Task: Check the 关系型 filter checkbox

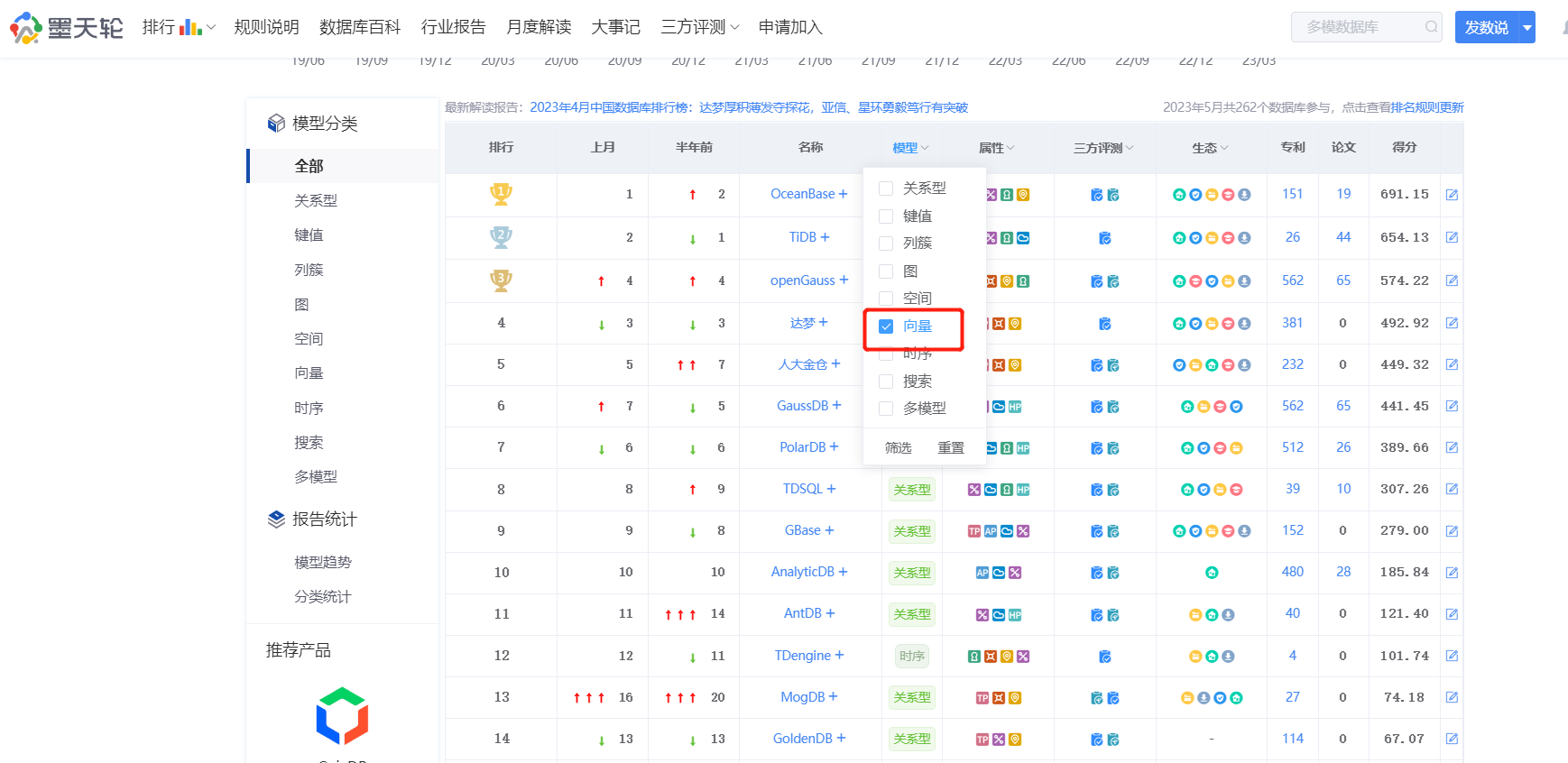Action: (886, 188)
